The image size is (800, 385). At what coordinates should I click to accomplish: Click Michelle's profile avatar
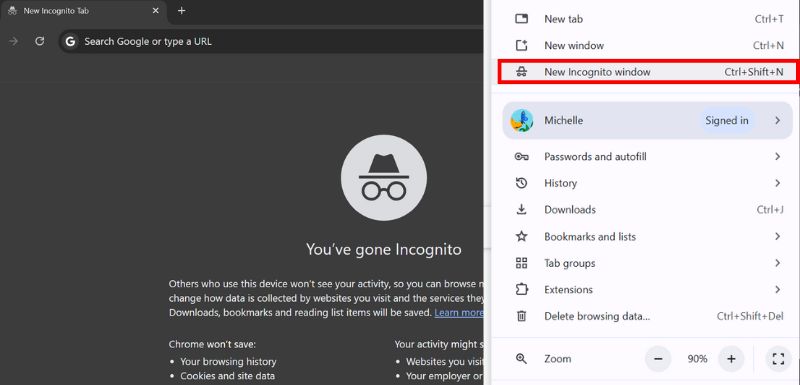click(x=521, y=121)
